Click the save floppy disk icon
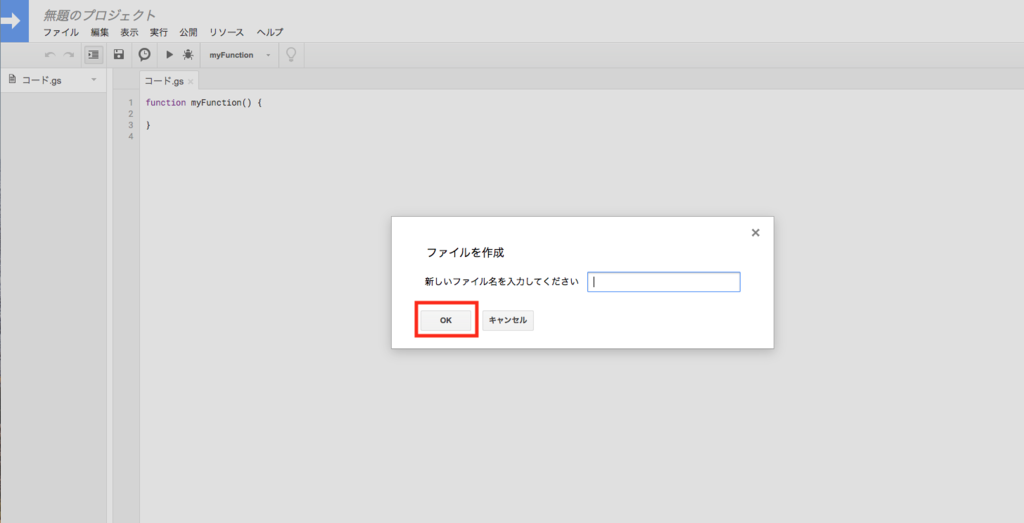This screenshot has width=1024, height=523. pyautogui.click(x=118, y=55)
